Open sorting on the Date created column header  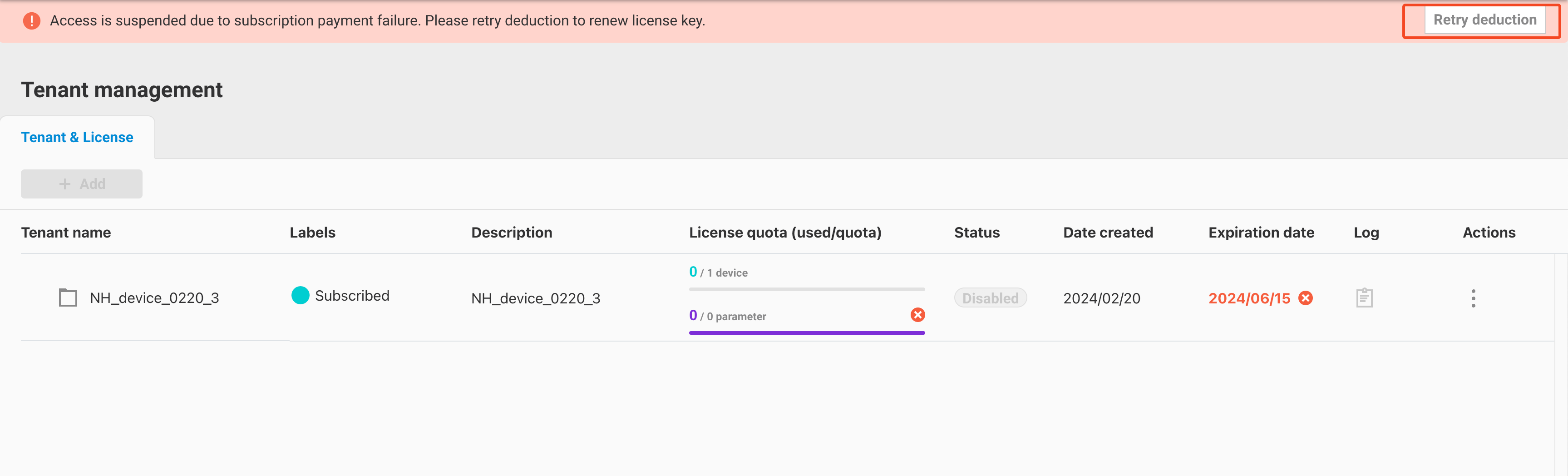[1108, 232]
